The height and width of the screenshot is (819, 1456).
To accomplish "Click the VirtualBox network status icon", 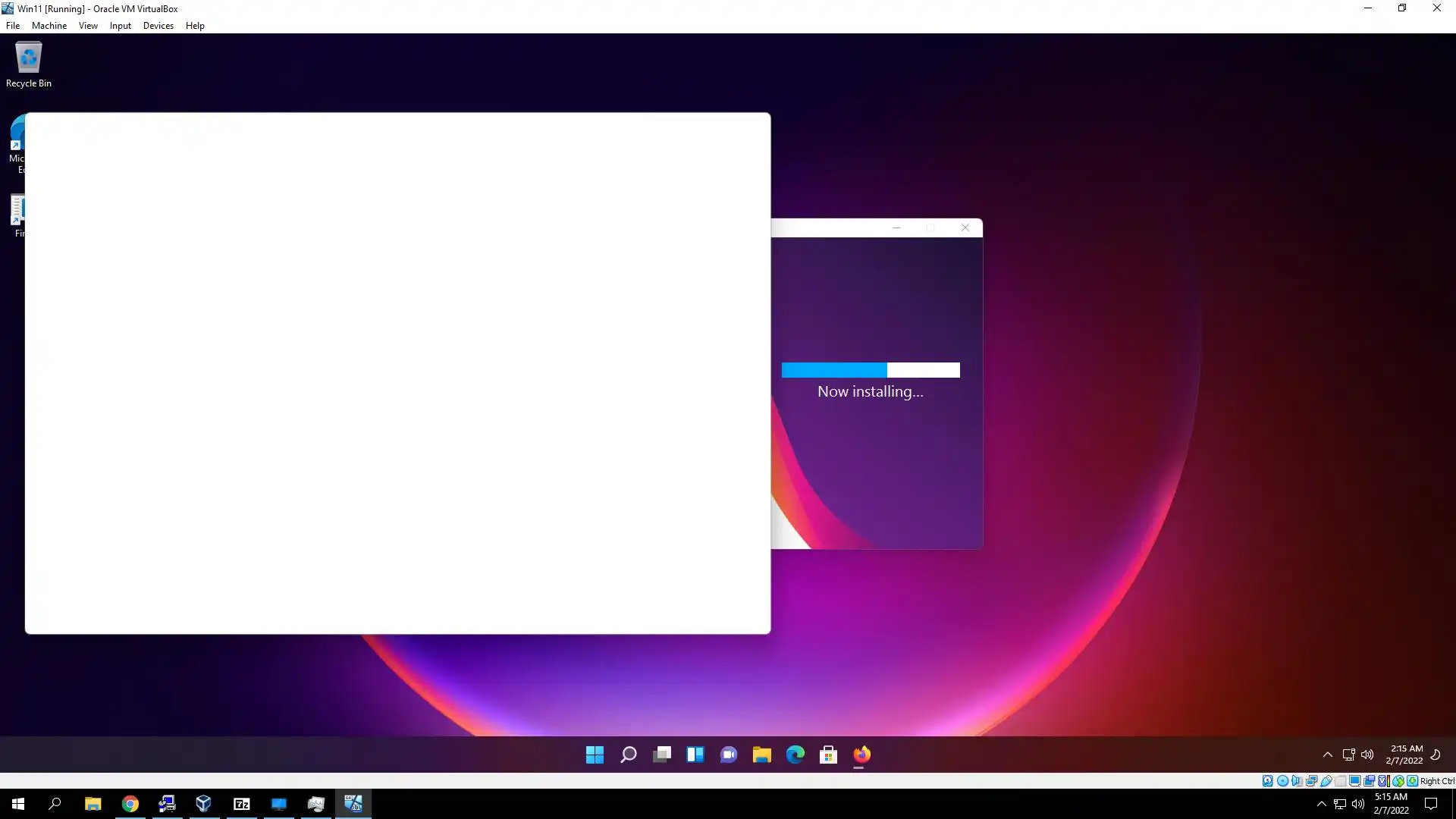I will [x=1311, y=781].
